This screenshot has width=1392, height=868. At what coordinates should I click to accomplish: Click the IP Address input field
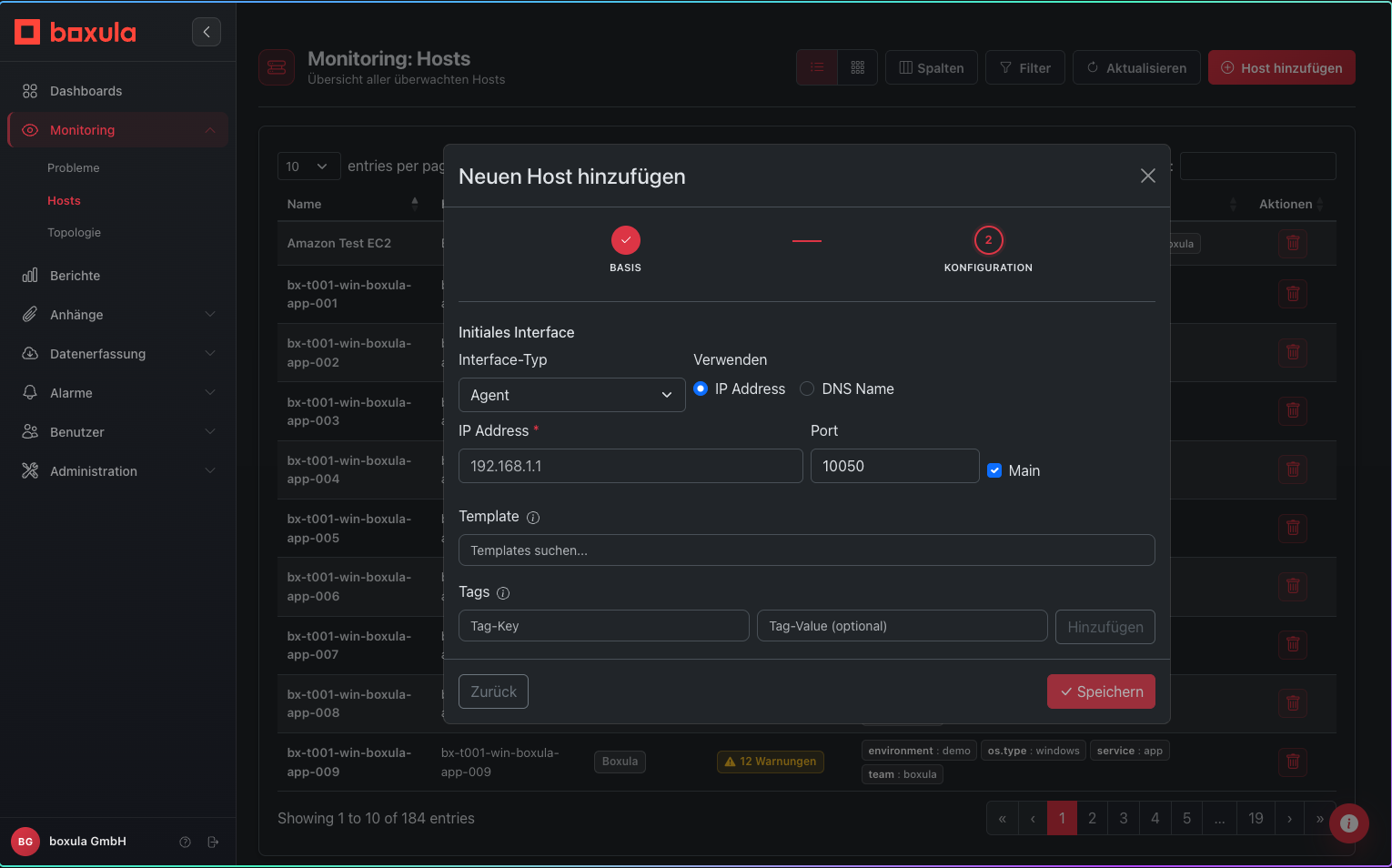coord(630,466)
